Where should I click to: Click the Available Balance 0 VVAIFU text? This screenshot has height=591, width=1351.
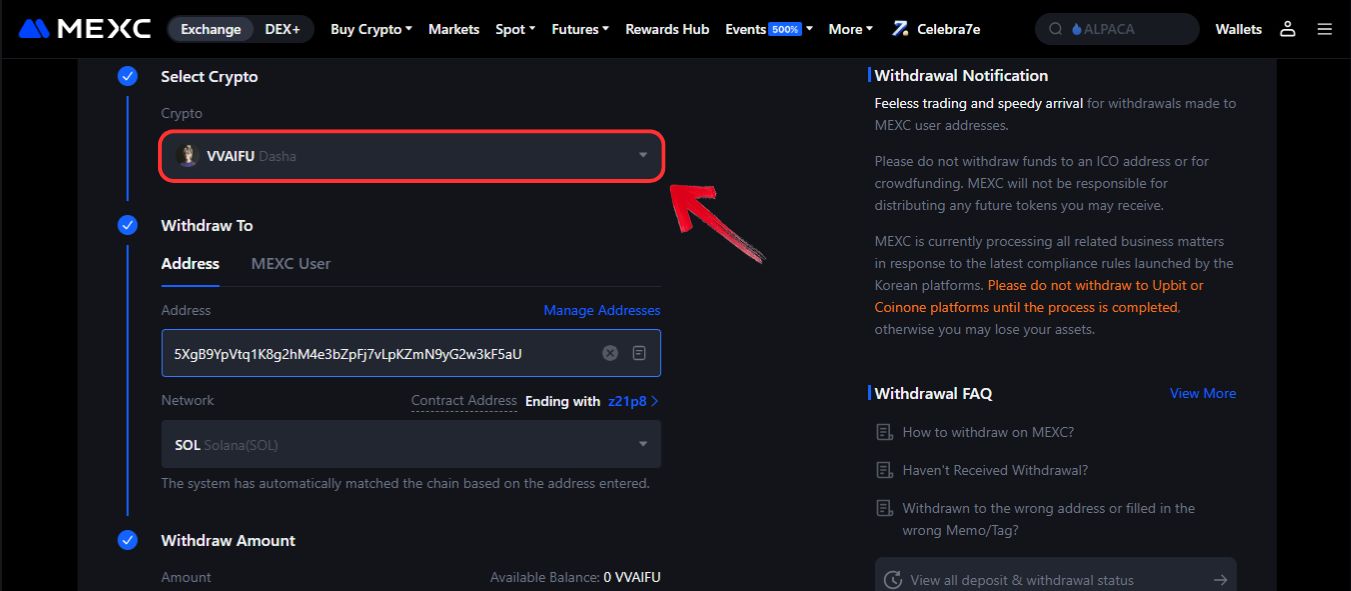coord(575,577)
